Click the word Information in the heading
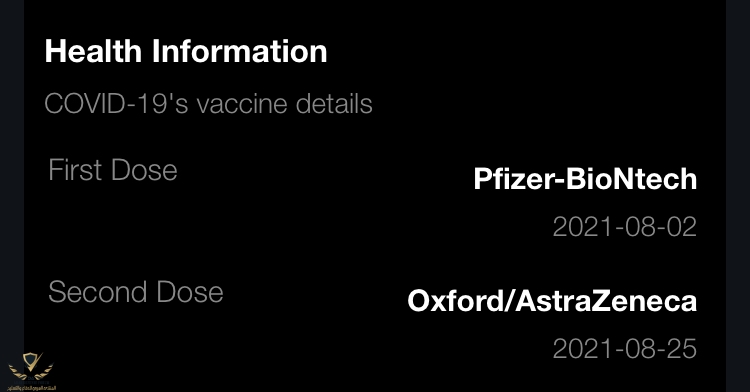 coord(240,51)
